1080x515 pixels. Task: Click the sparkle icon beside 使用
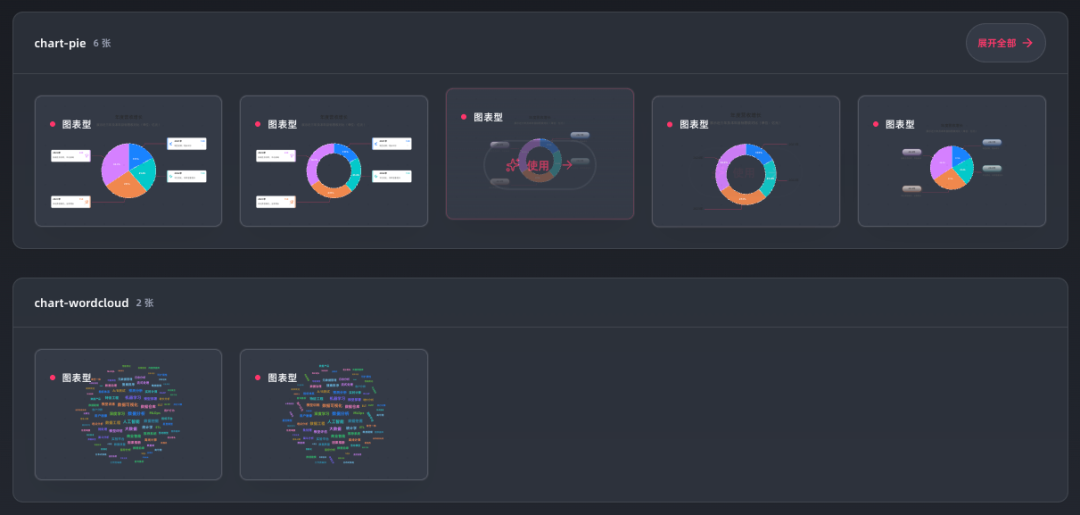(514, 165)
